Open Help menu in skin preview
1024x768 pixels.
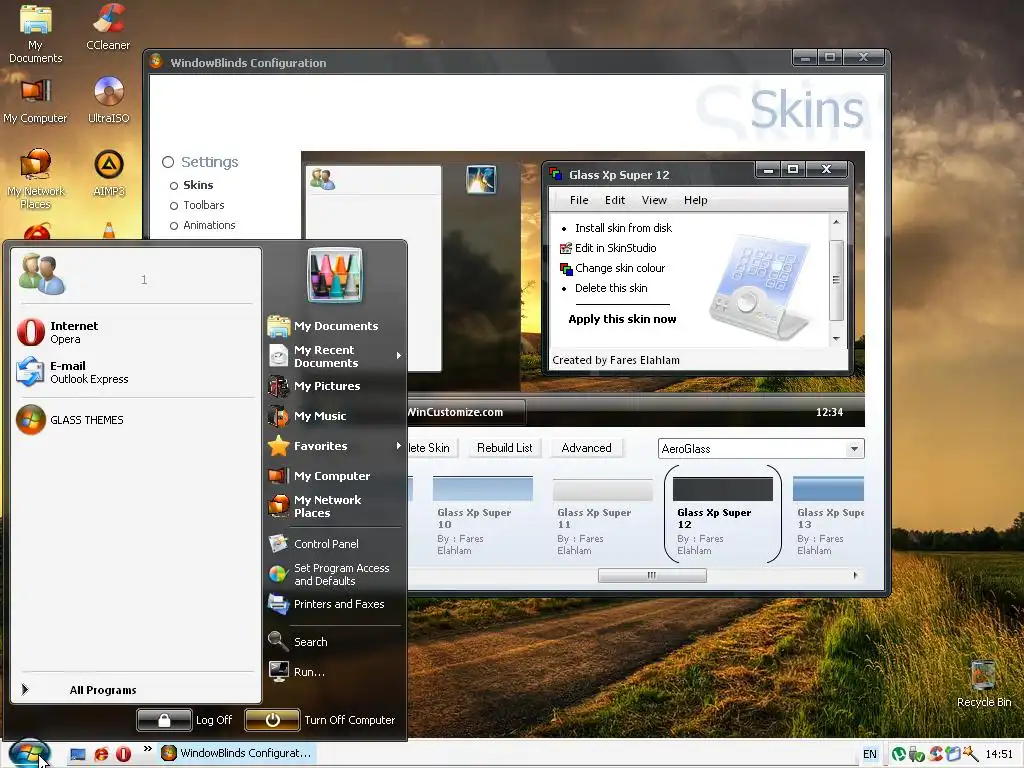click(696, 200)
